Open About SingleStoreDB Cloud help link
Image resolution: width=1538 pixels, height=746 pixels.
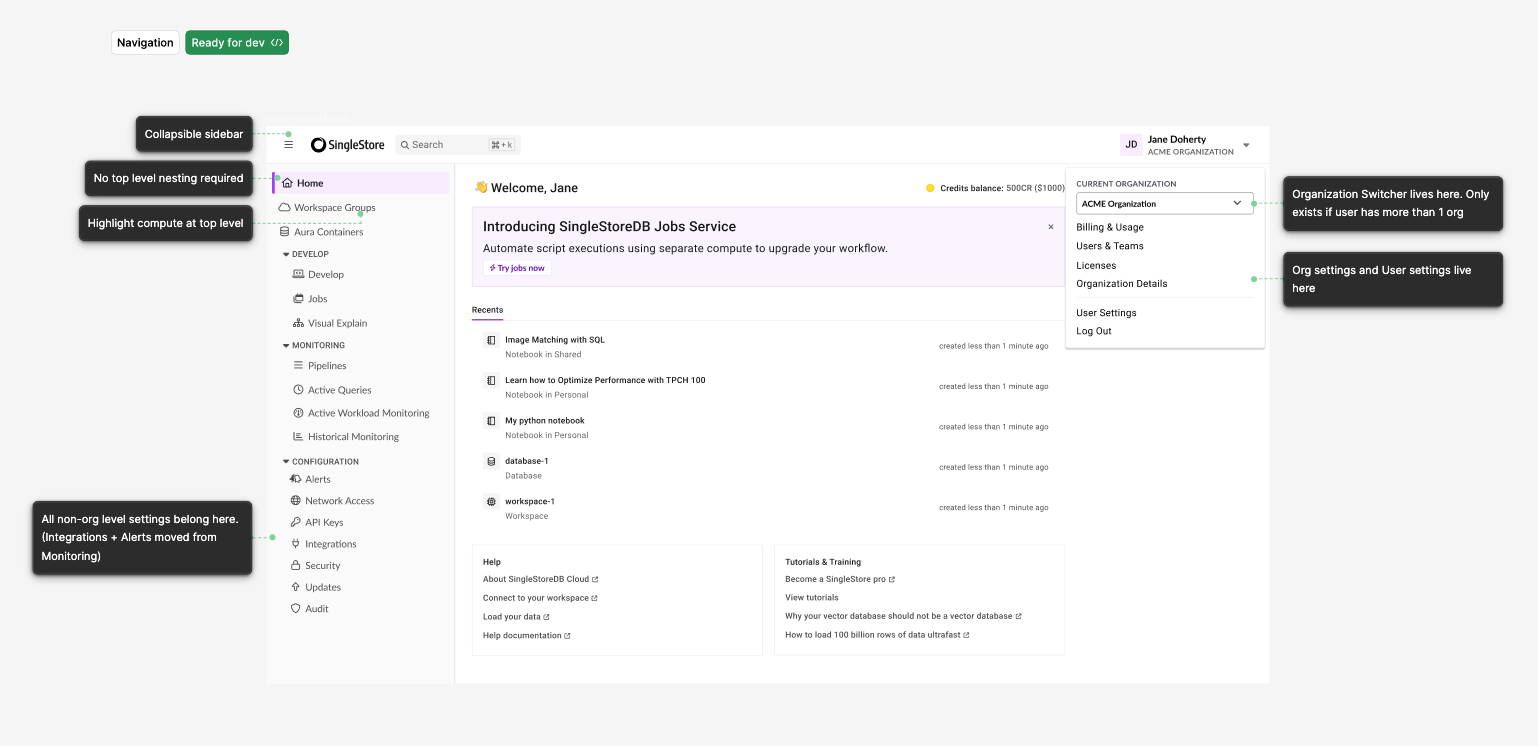pyautogui.click(x=540, y=579)
